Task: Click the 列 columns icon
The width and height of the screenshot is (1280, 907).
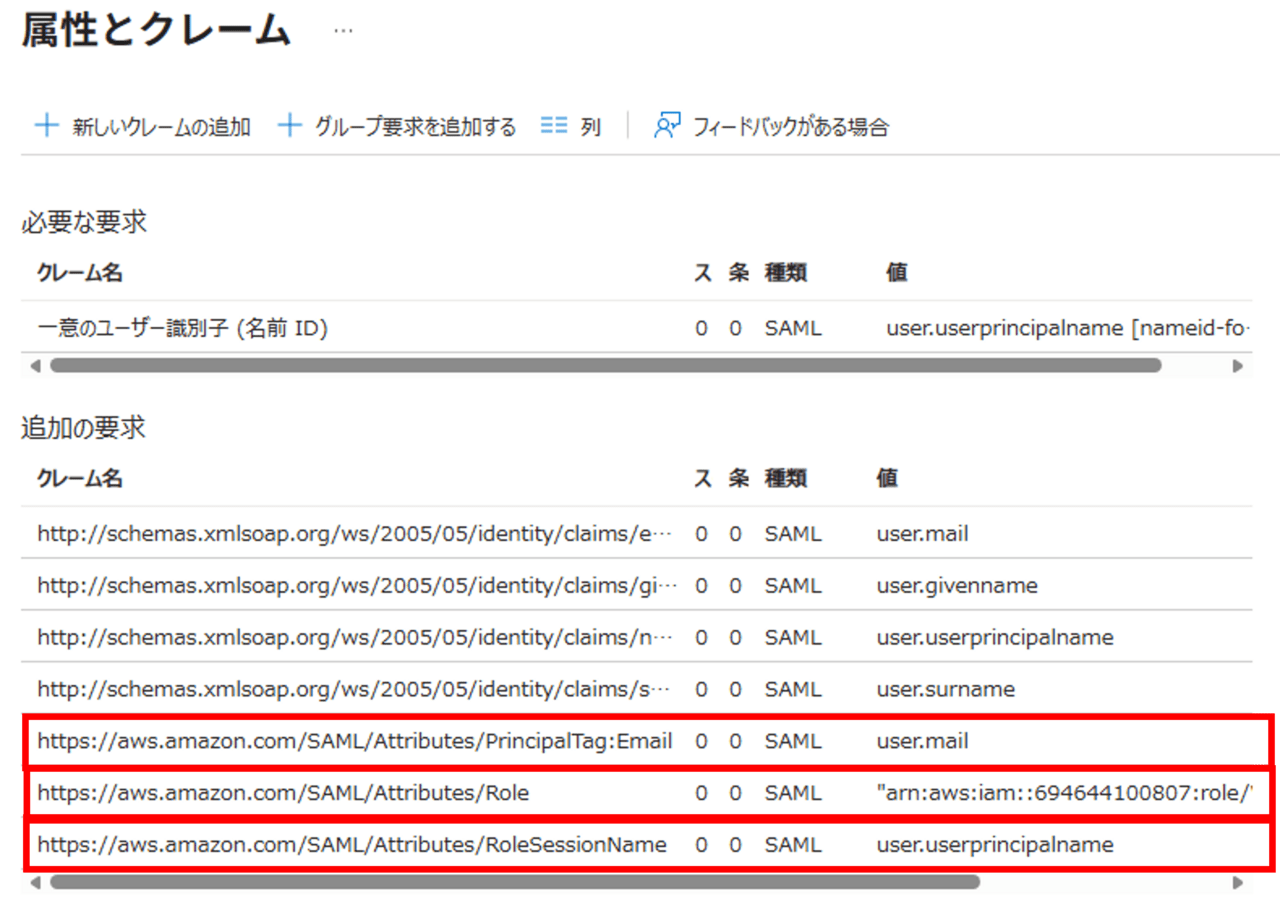Action: (x=553, y=126)
